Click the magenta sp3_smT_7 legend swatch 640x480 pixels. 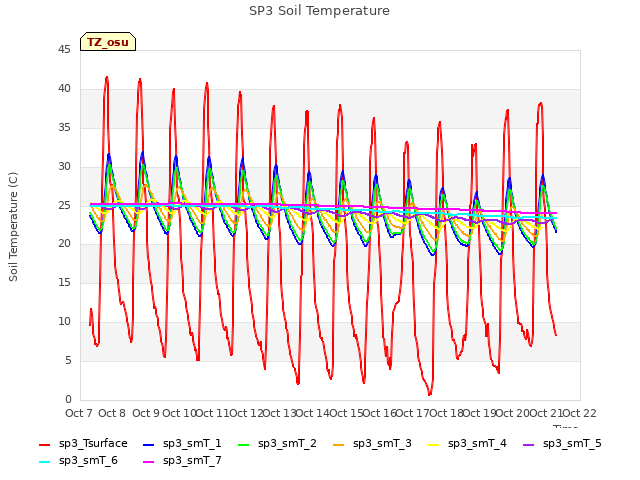pyautogui.click(x=149, y=462)
